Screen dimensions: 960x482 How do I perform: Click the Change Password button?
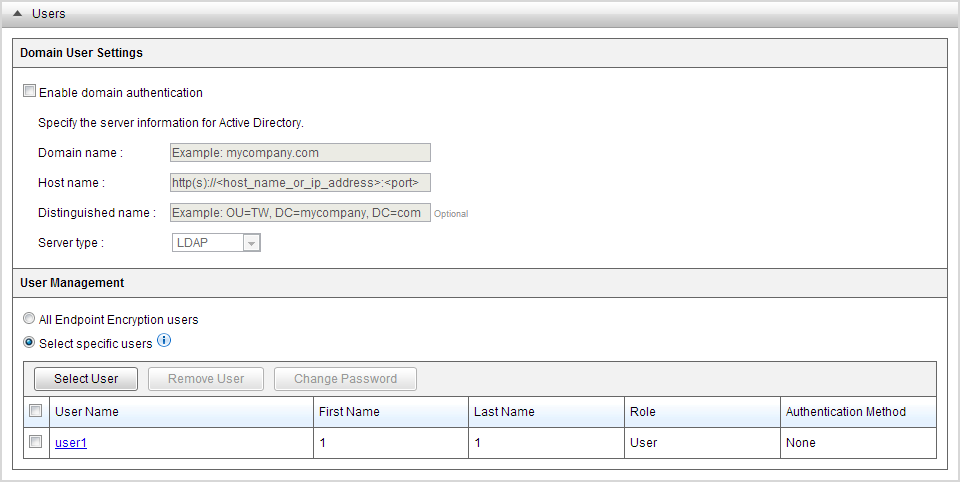pos(345,379)
